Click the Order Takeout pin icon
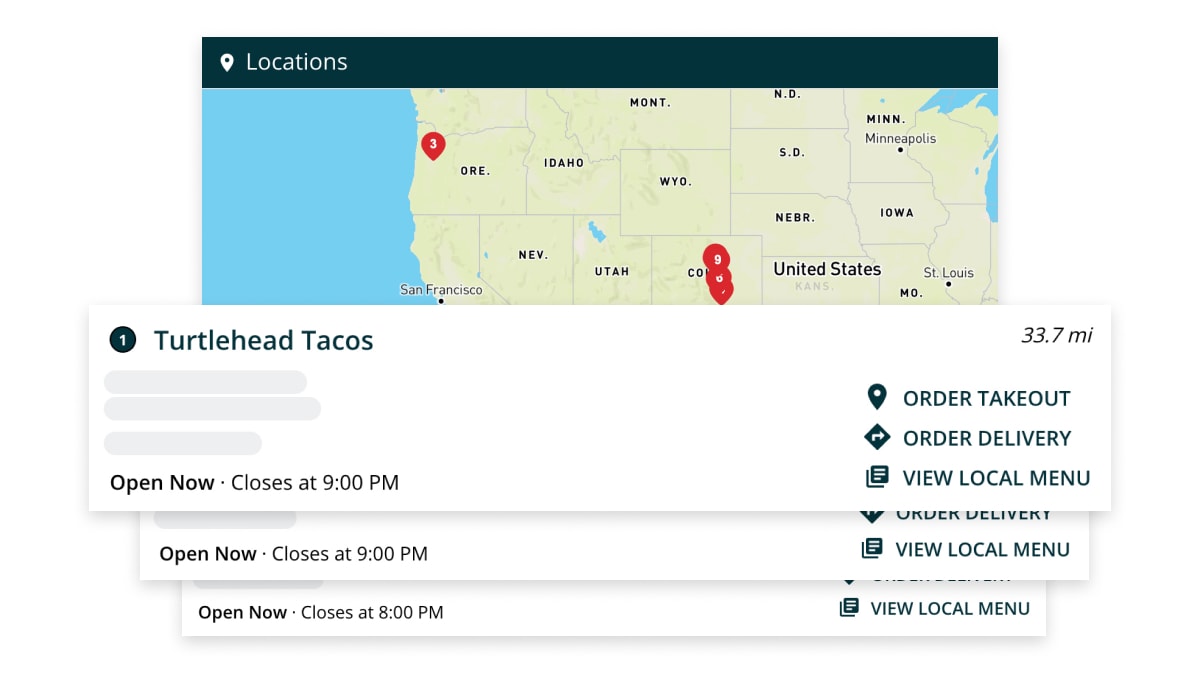The height and width of the screenshot is (675, 1200). coord(877,398)
